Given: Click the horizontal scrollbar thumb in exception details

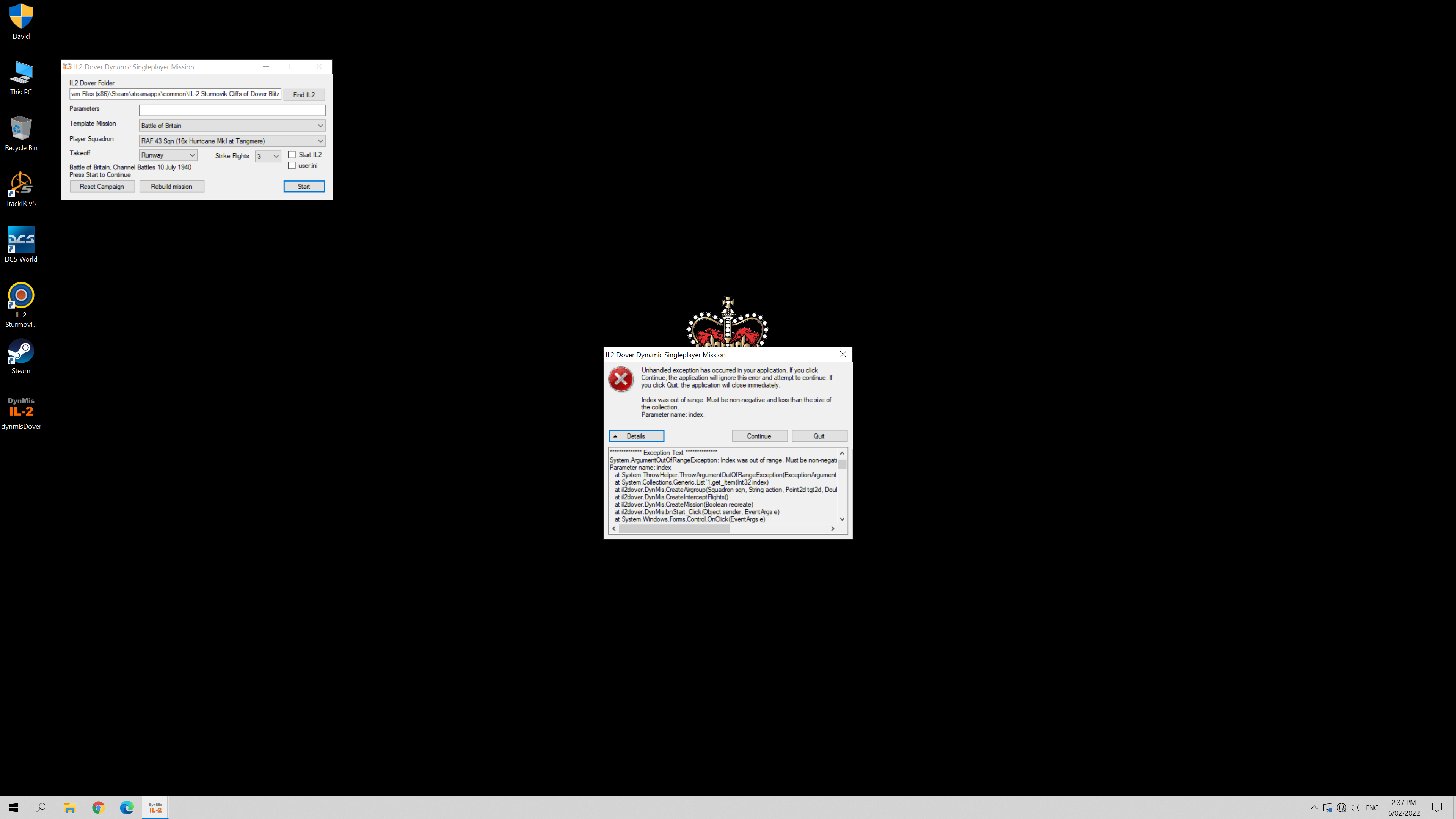Looking at the screenshot, I should (x=674, y=529).
